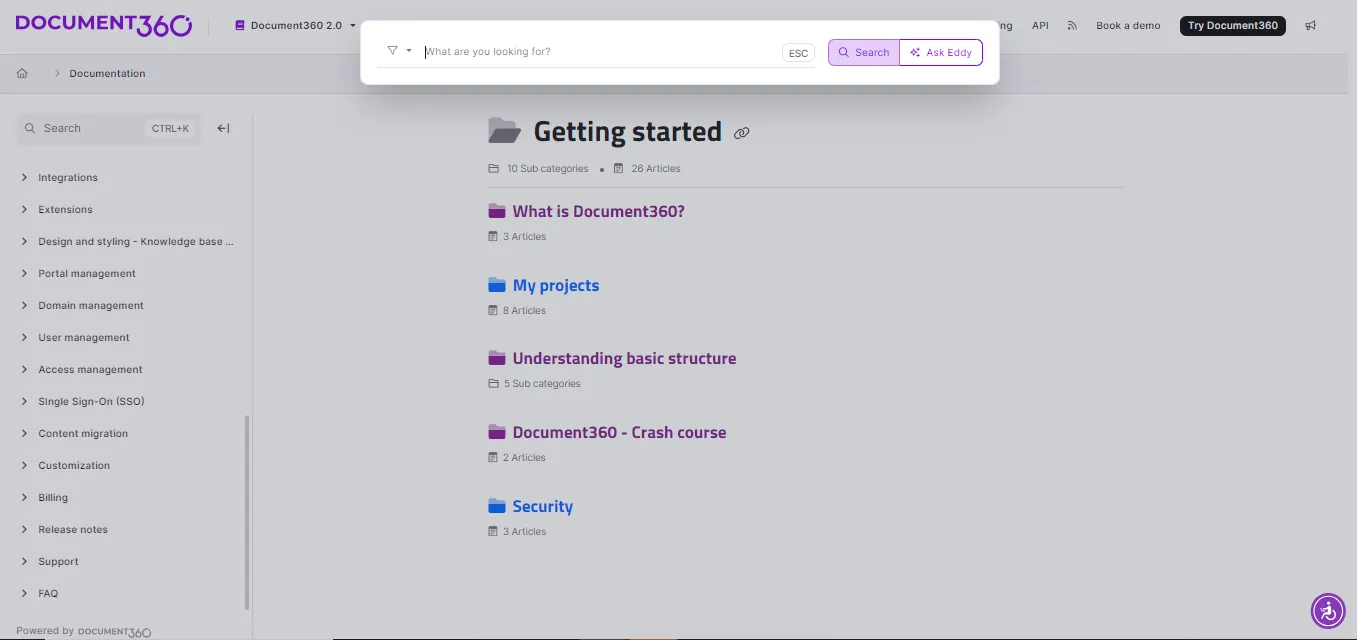Image resolution: width=1357 pixels, height=640 pixels.
Task: Click the Powered by Document360 link
Action: click(x=84, y=631)
